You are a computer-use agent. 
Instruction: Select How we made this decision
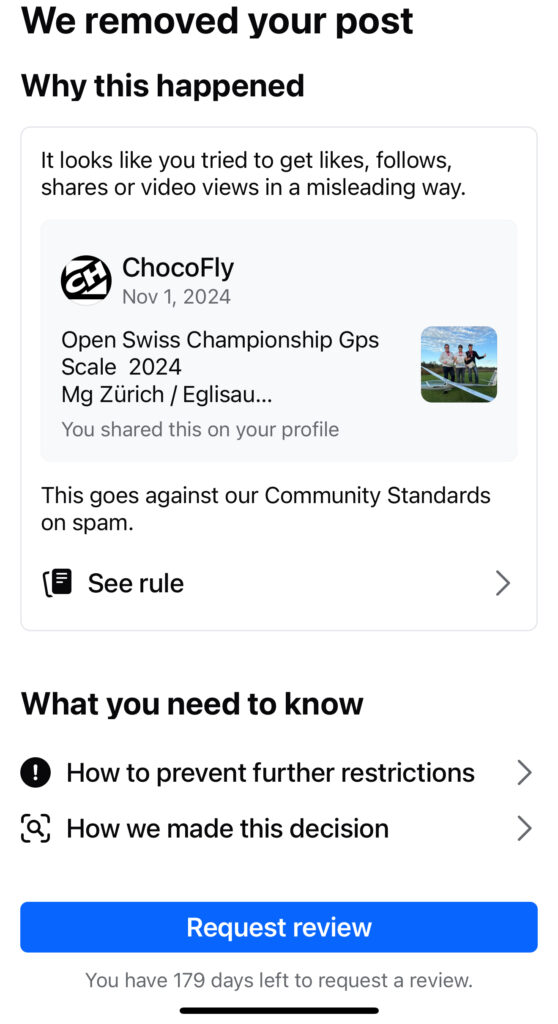(x=278, y=828)
